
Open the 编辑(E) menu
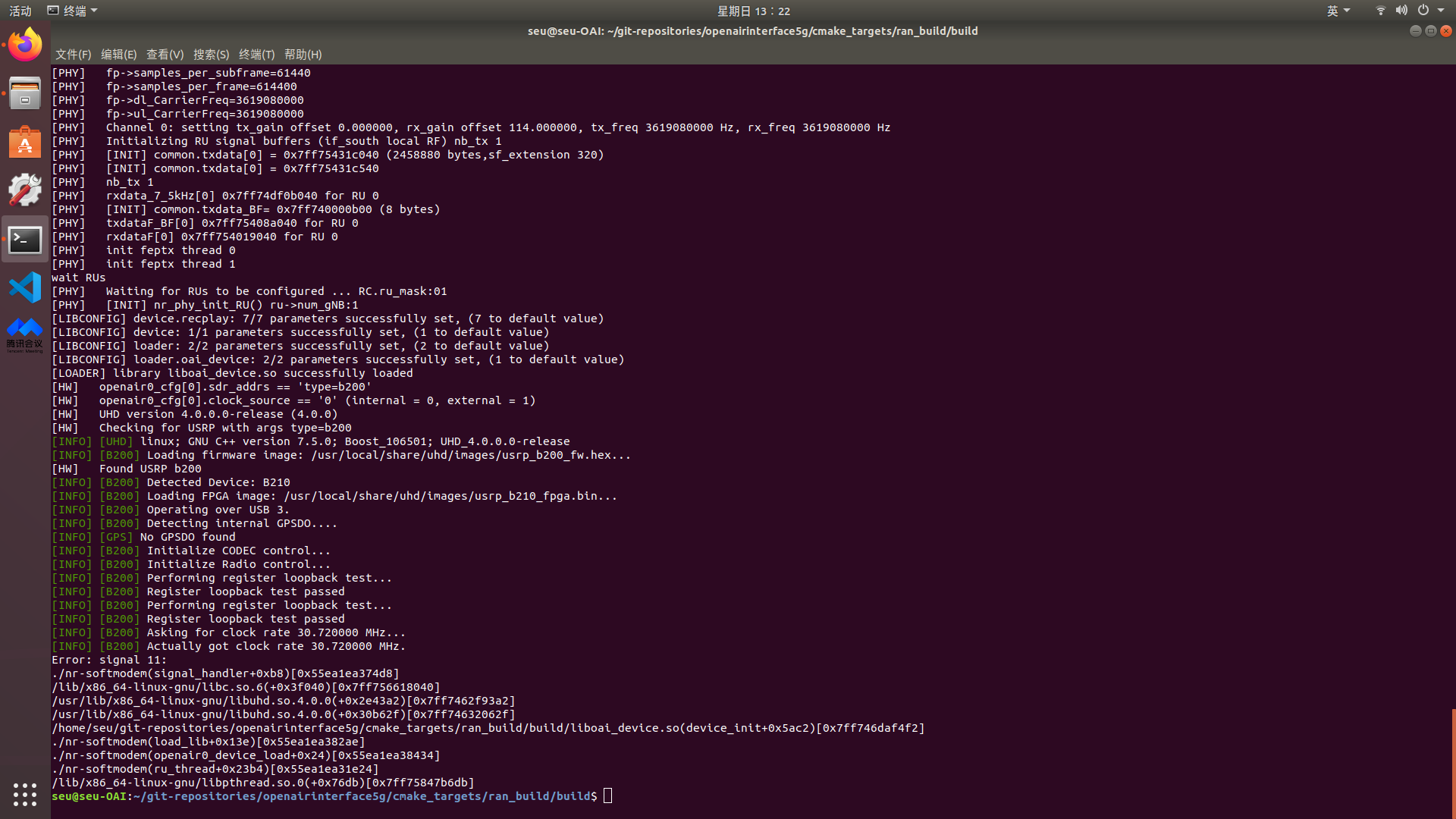118,55
